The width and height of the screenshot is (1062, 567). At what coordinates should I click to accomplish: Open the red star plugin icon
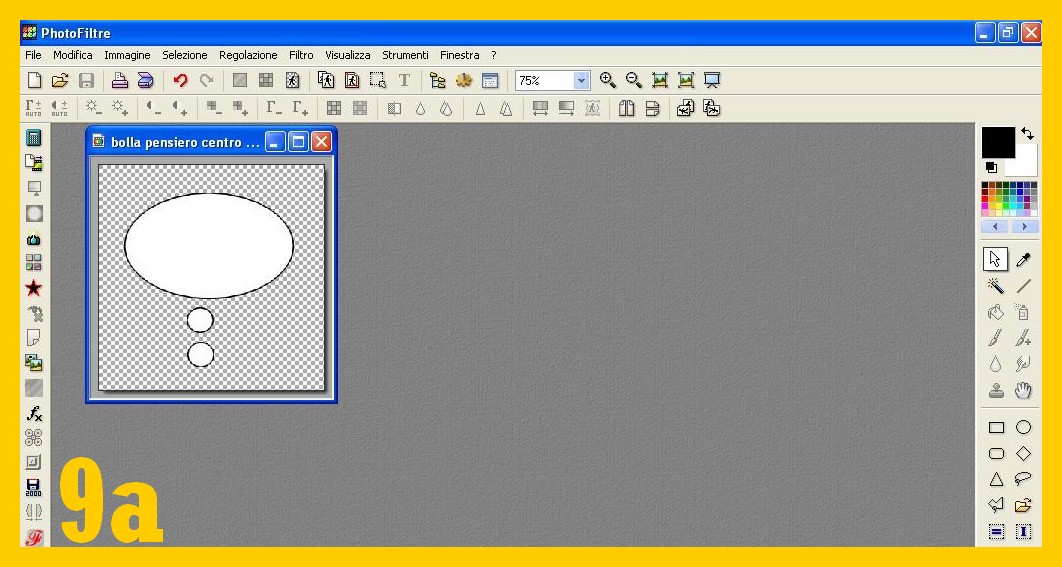(34, 288)
